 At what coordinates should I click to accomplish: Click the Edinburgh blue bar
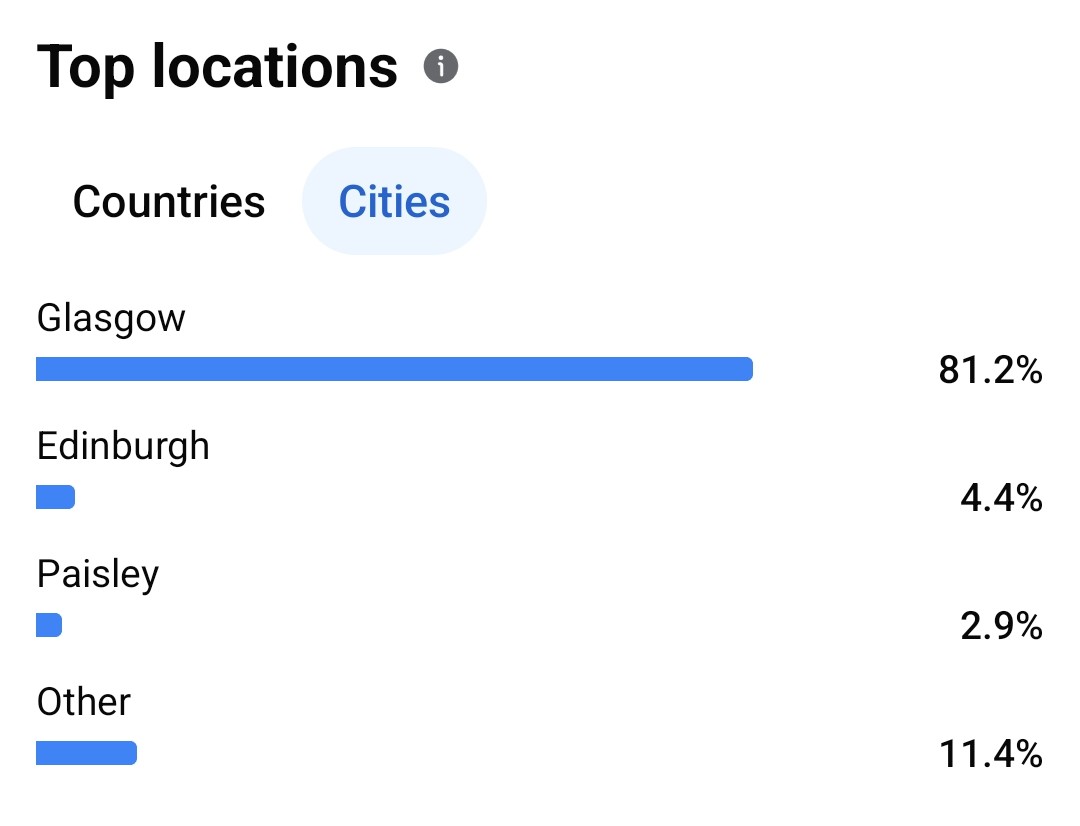coord(55,497)
